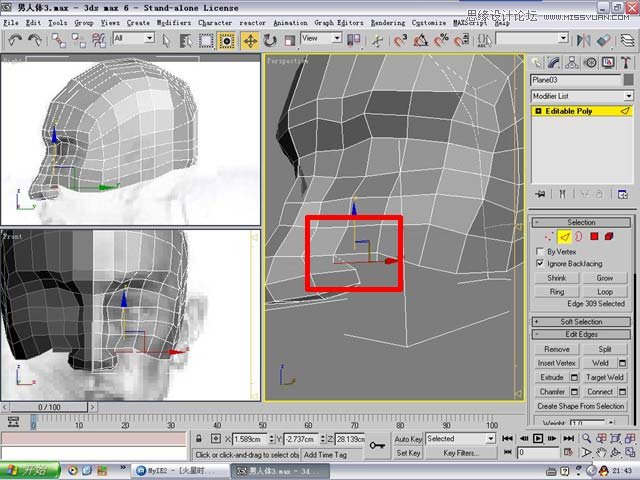640x480 pixels.
Task: Click the Grow selection button
Action: tap(604, 278)
